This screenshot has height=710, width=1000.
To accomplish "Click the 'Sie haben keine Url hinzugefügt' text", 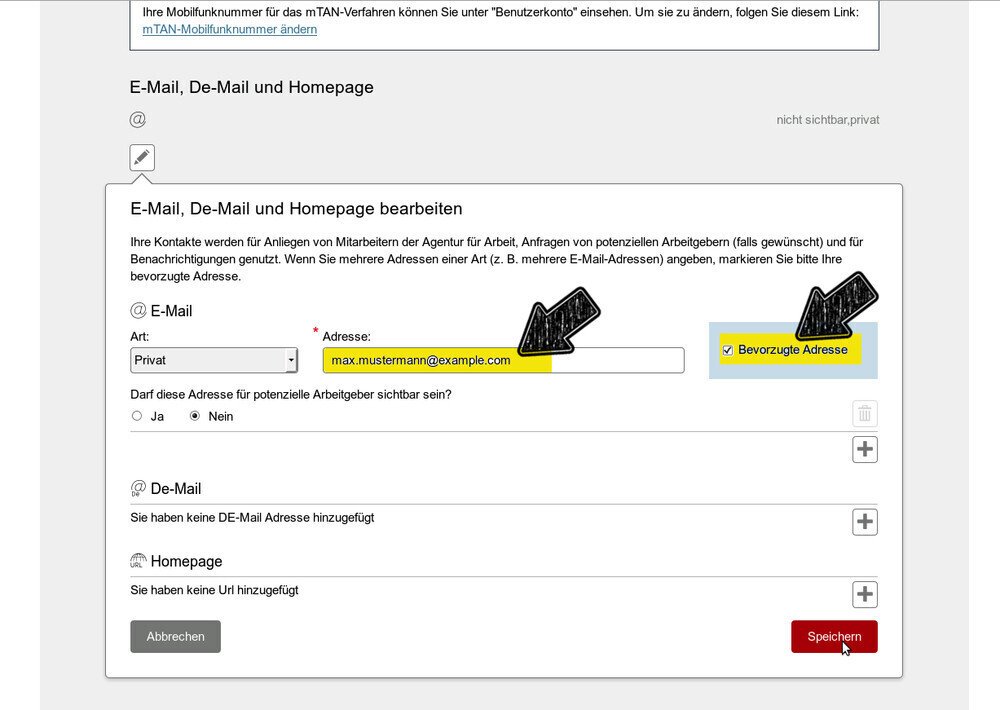I will [x=214, y=590].
